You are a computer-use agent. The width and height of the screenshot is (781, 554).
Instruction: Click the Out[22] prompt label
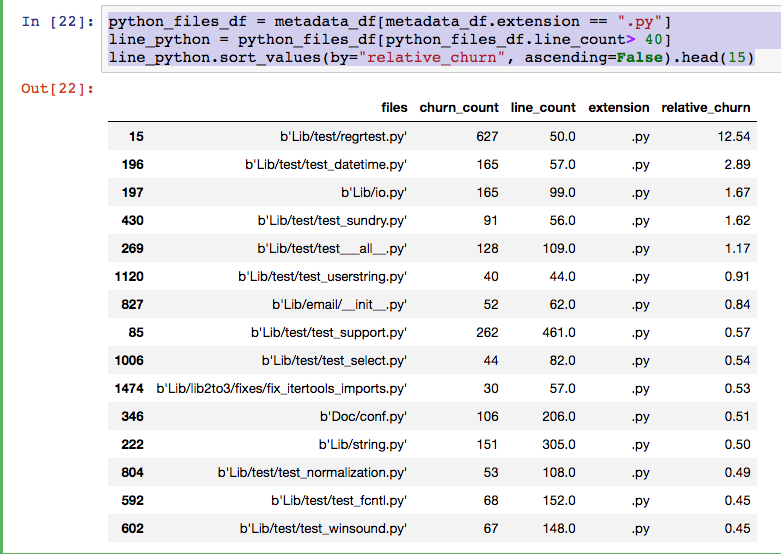coord(57,89)
